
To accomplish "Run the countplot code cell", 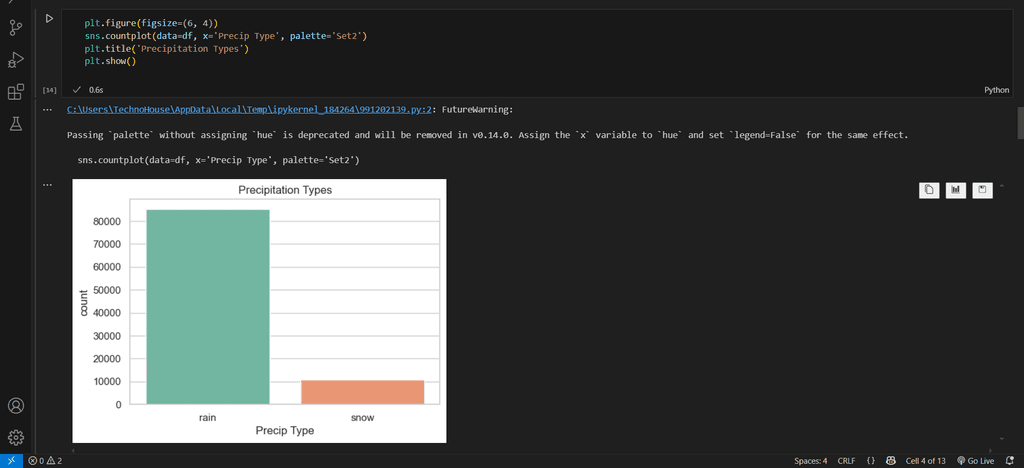I will click(49, 18).
